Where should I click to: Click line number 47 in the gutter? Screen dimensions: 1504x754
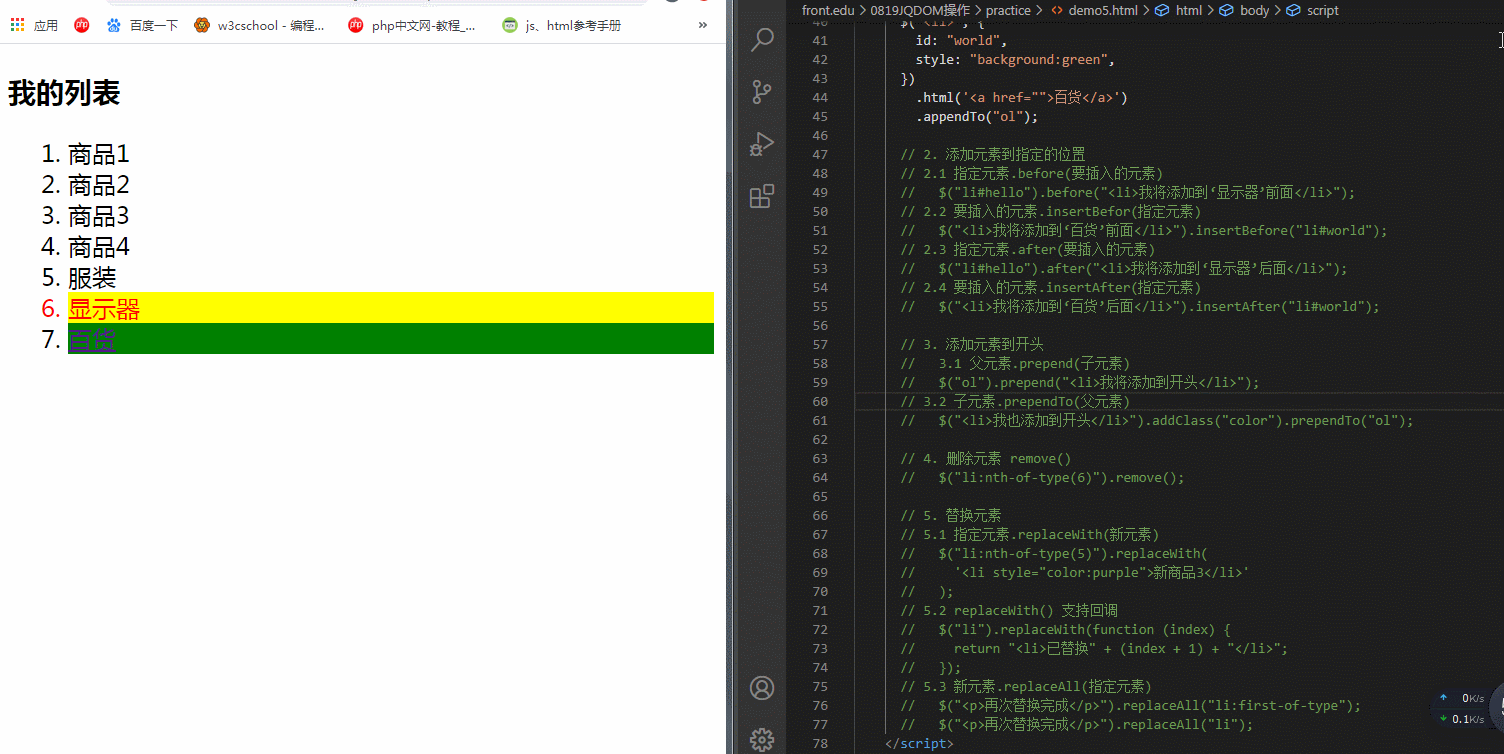820,154
